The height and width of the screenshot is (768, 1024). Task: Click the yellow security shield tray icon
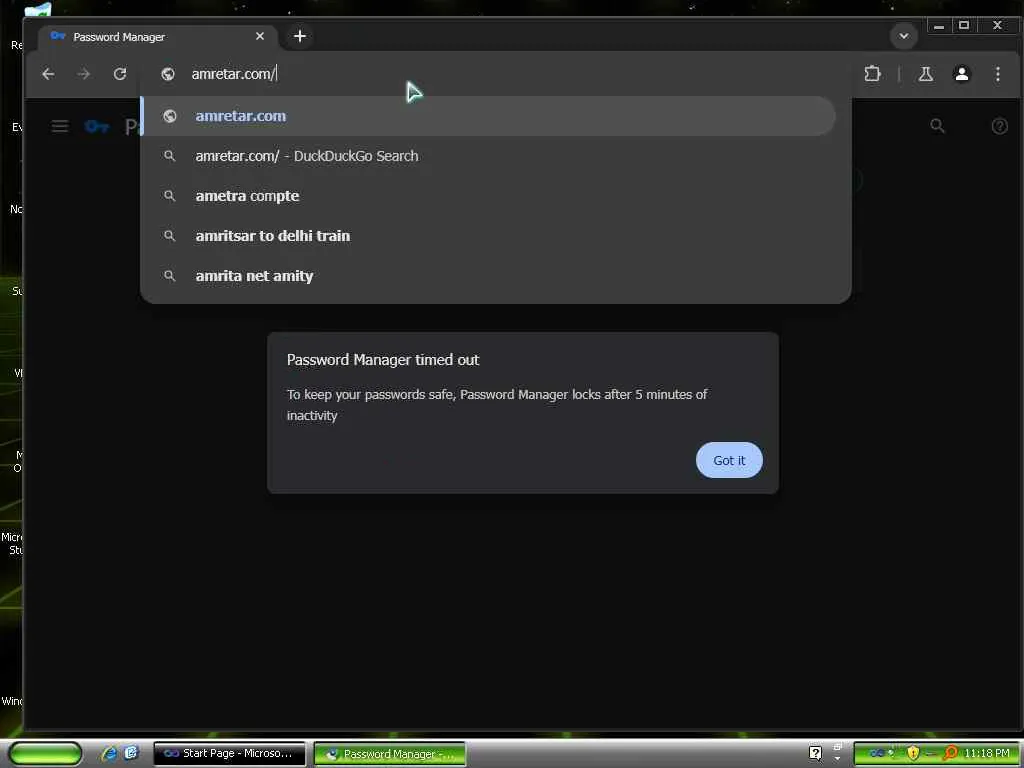(913, 753)
